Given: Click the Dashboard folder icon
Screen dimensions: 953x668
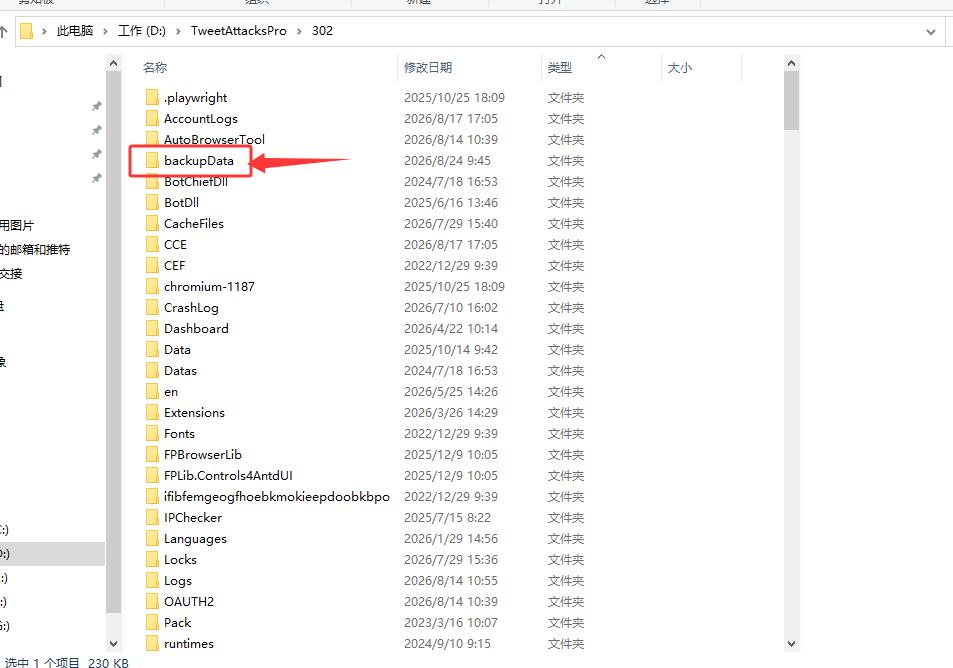Looking at the screenshot, I should (152, 328).
